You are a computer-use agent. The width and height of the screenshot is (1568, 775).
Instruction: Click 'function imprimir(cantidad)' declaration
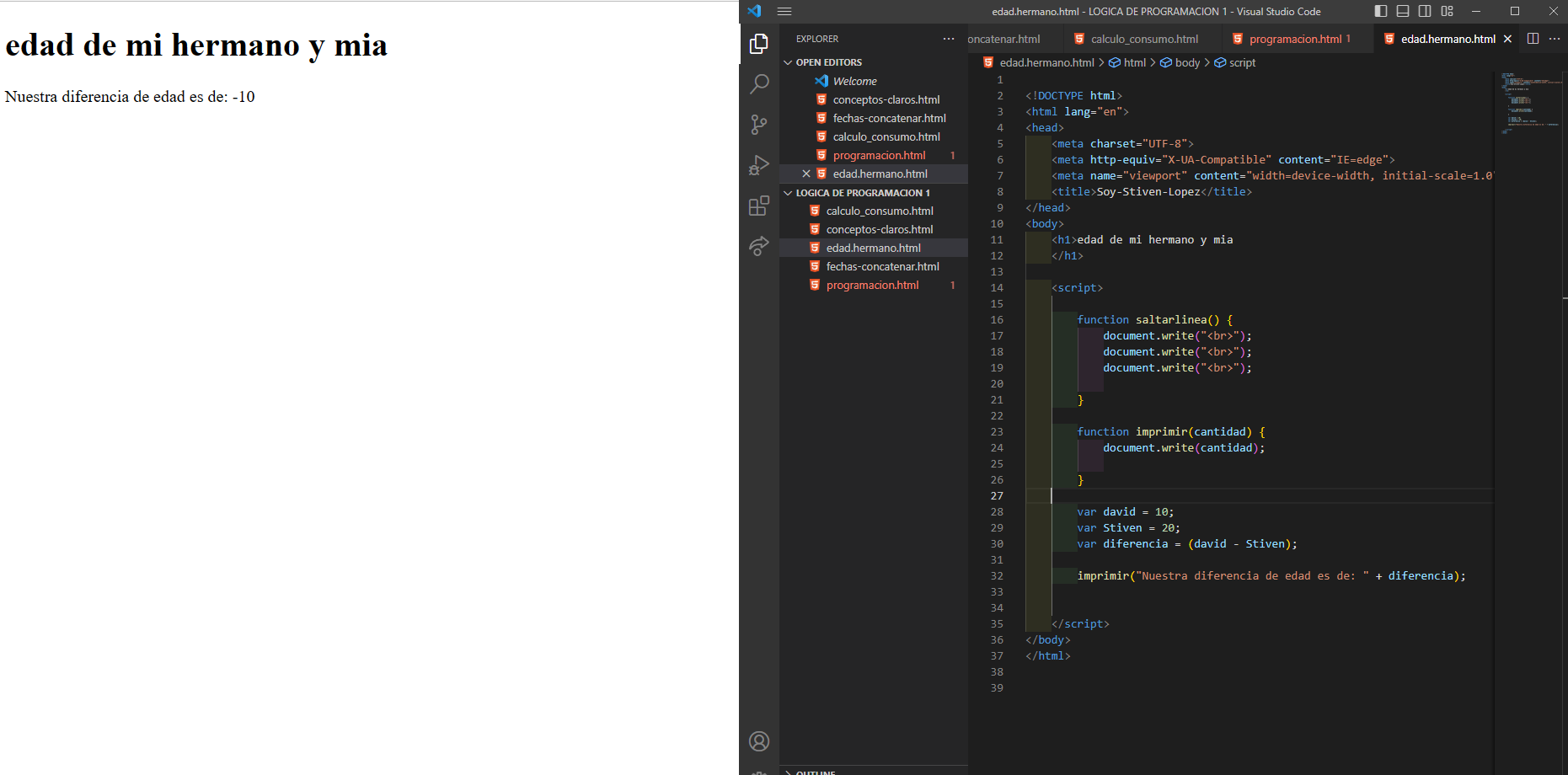[1170, 432]
